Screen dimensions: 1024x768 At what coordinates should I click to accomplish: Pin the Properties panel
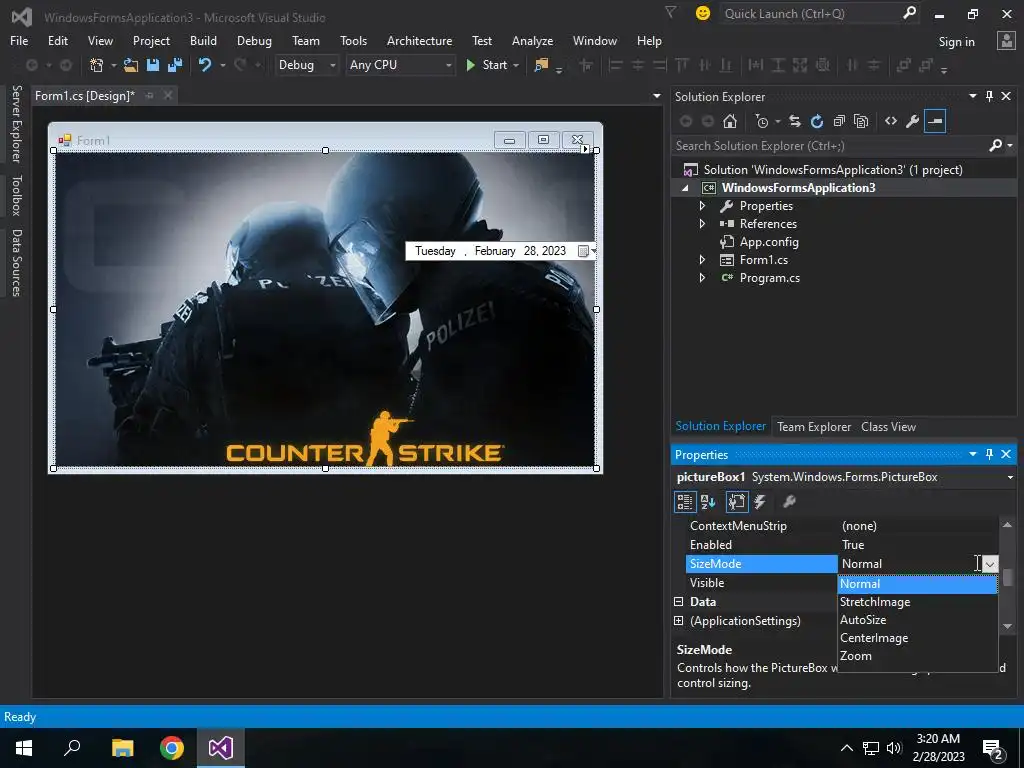(x=989, y=454)
